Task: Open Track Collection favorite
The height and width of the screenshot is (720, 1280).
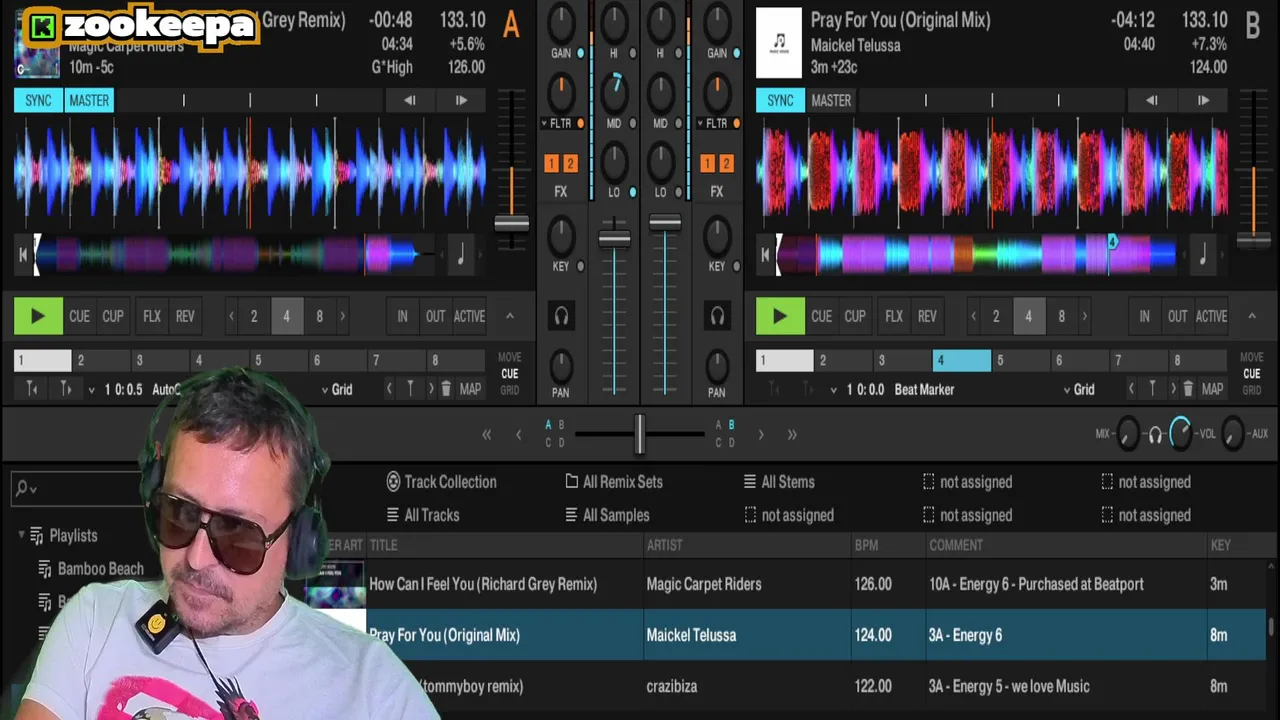Action: click(441, 482)
